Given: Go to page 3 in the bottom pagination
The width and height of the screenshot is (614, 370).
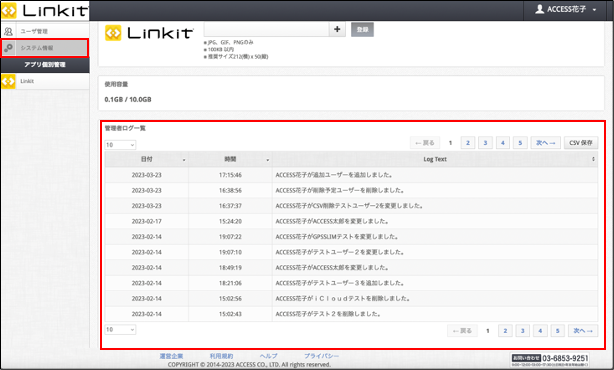Looking at the screenshot, I should point(522,331).
